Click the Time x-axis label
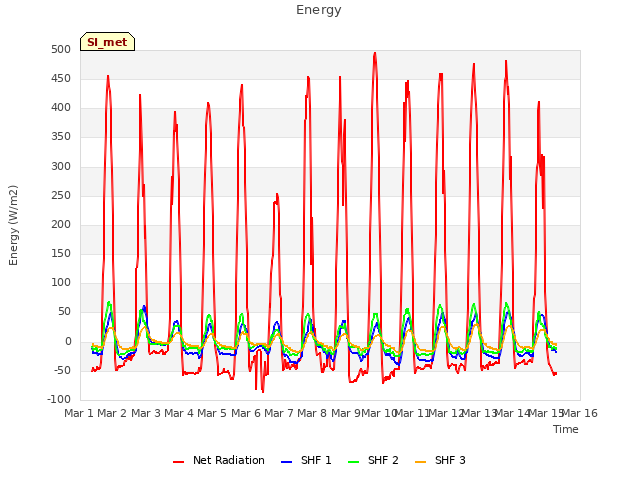Image resolution: width=640 pixels, height=480 pixels. coord(566,429)
